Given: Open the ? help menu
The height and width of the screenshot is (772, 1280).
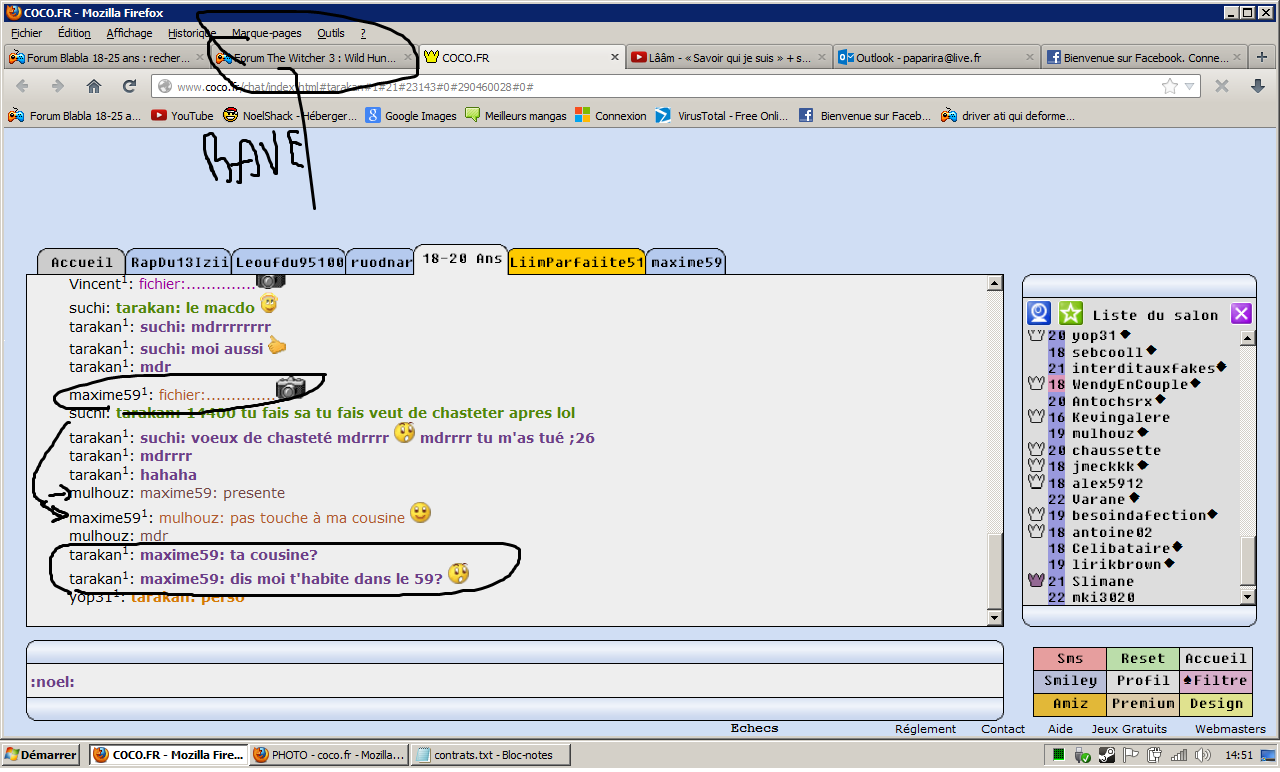Looking at the screenshot, I should [363, 33].
